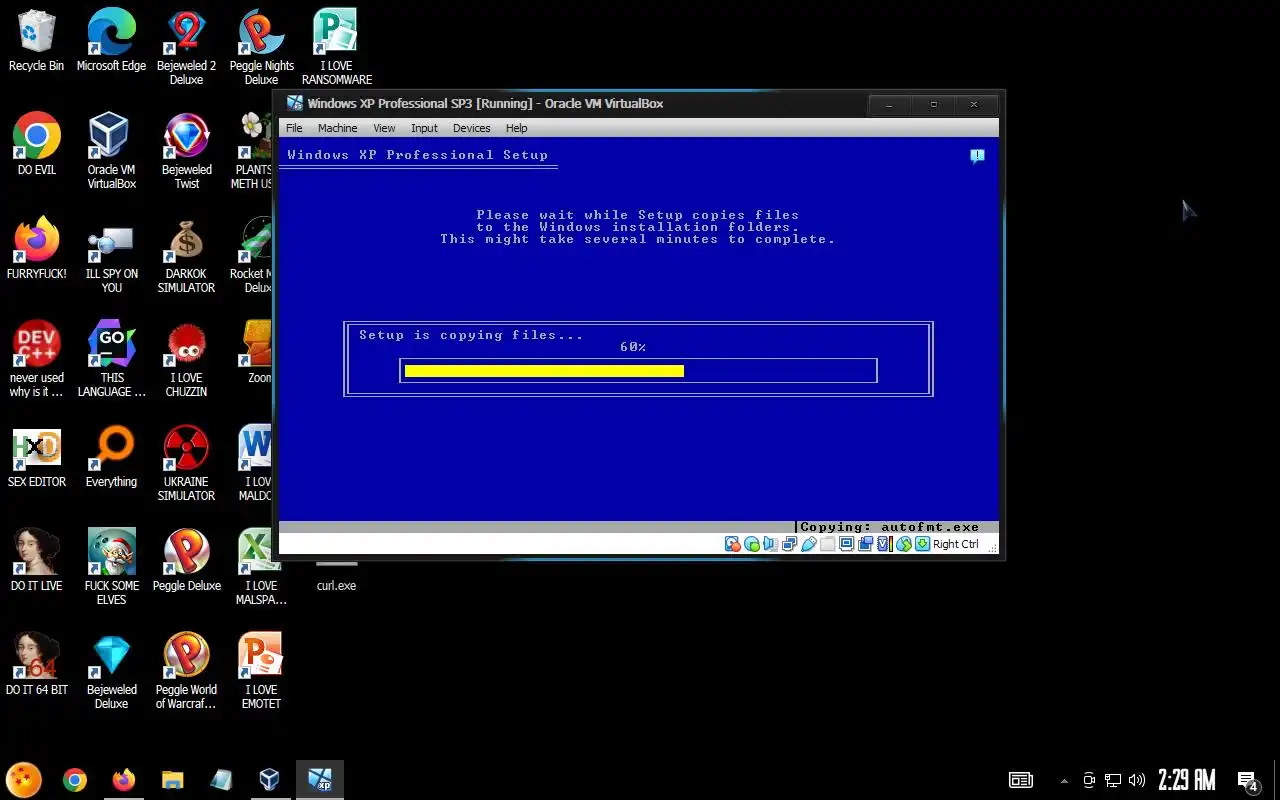1280x800 pixels.
Task: Click the DO EVIL Chrome desktop shortcut
Action: (36, 145)
